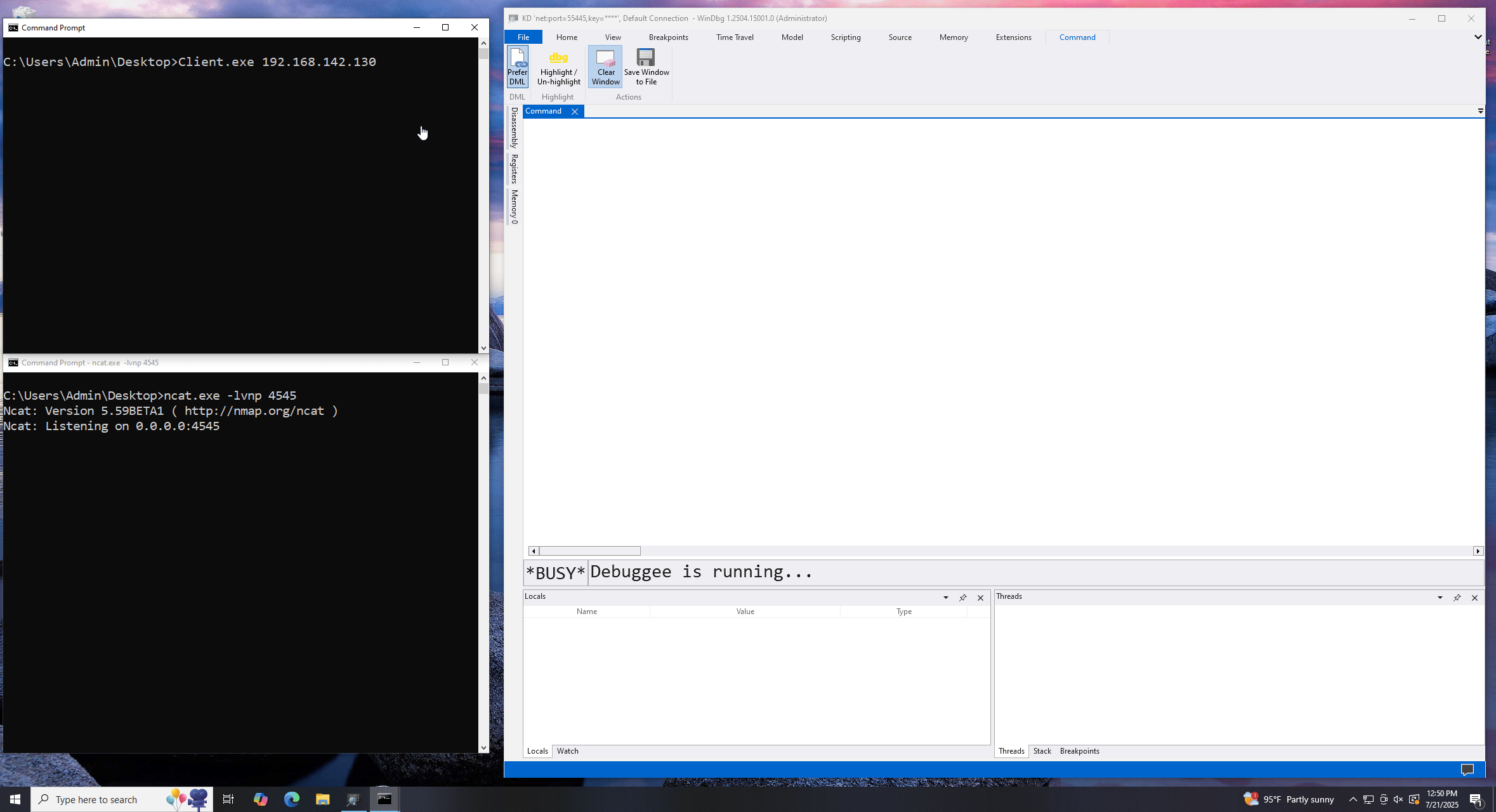Open the Time Travel ribbon tab
This screenshot has height=812, width=1496.
click(735, 37)
